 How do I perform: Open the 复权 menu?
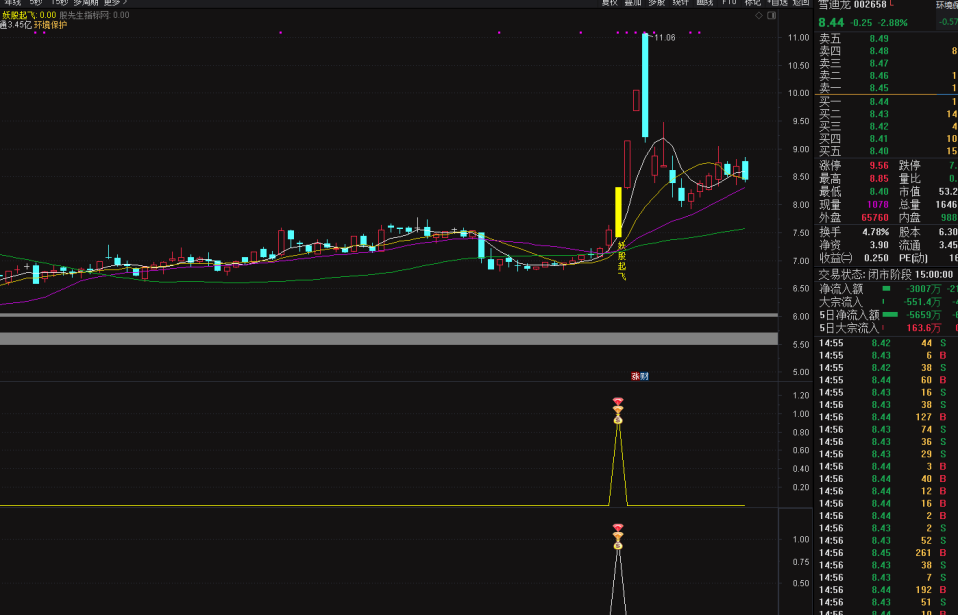pyautogui.click(x=609, y=2)
